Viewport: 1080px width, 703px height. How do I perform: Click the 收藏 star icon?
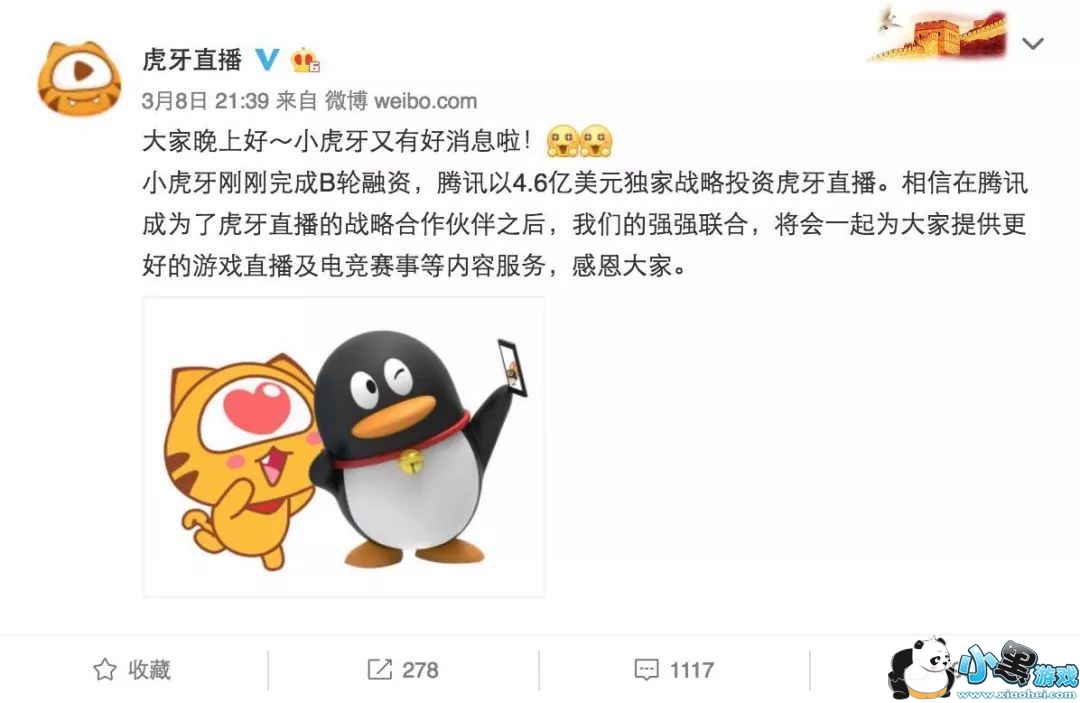coord(105,669)
